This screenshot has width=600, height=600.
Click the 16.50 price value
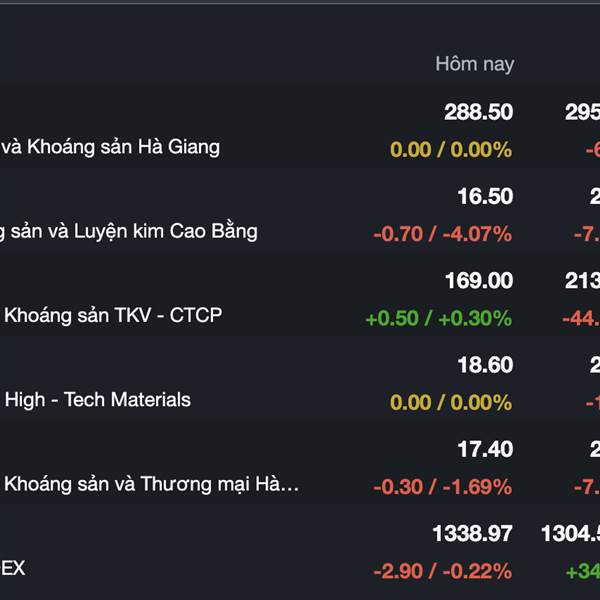(485, 196)
